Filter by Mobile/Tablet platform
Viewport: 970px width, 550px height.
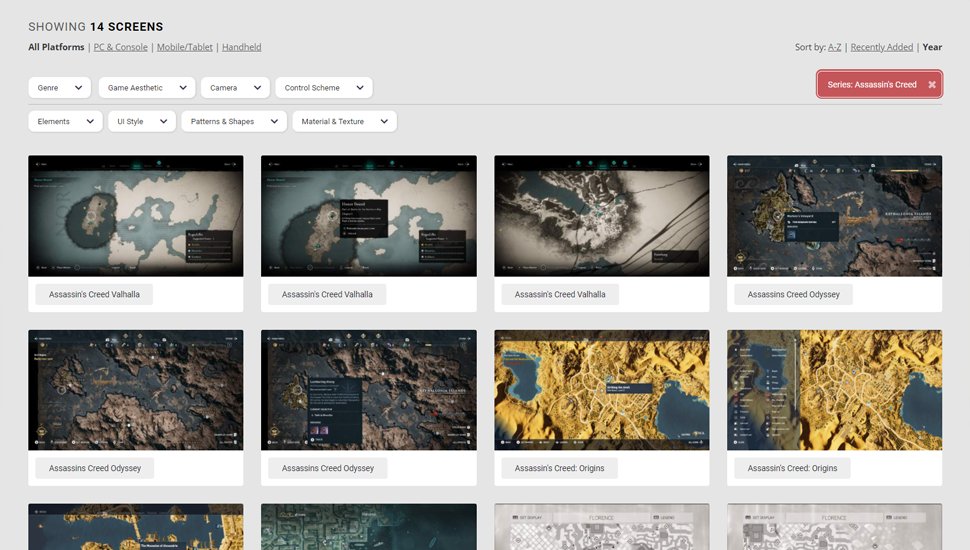tap(184, 47)
